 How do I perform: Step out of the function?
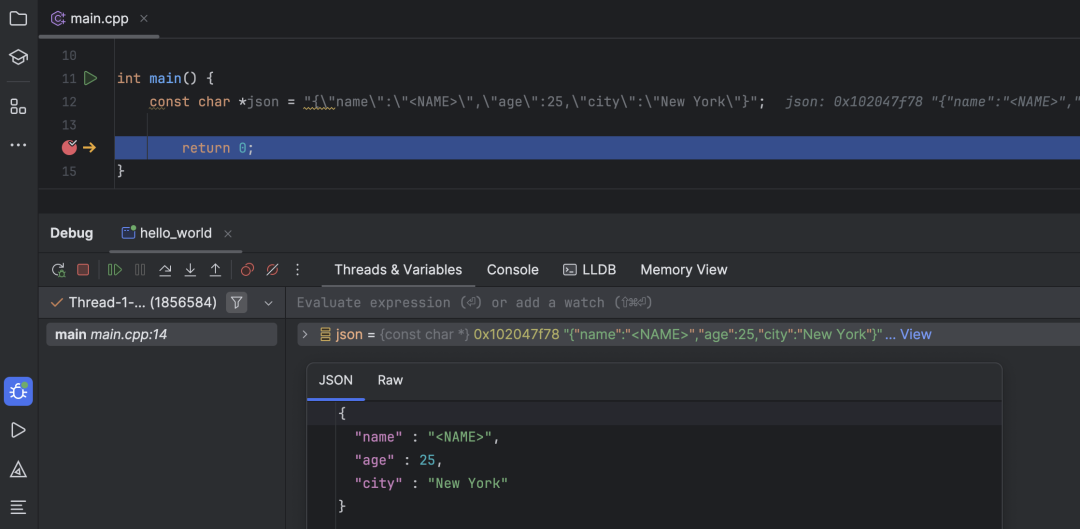pyautogui.click(x=215, y=270)
